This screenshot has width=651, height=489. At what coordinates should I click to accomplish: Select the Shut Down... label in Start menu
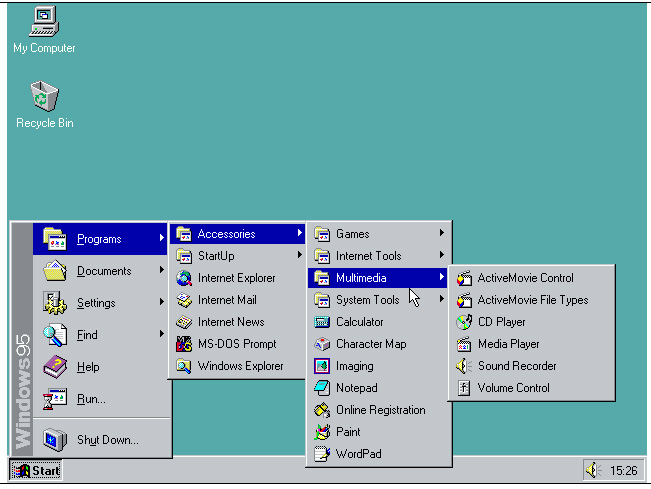(108, 440)
